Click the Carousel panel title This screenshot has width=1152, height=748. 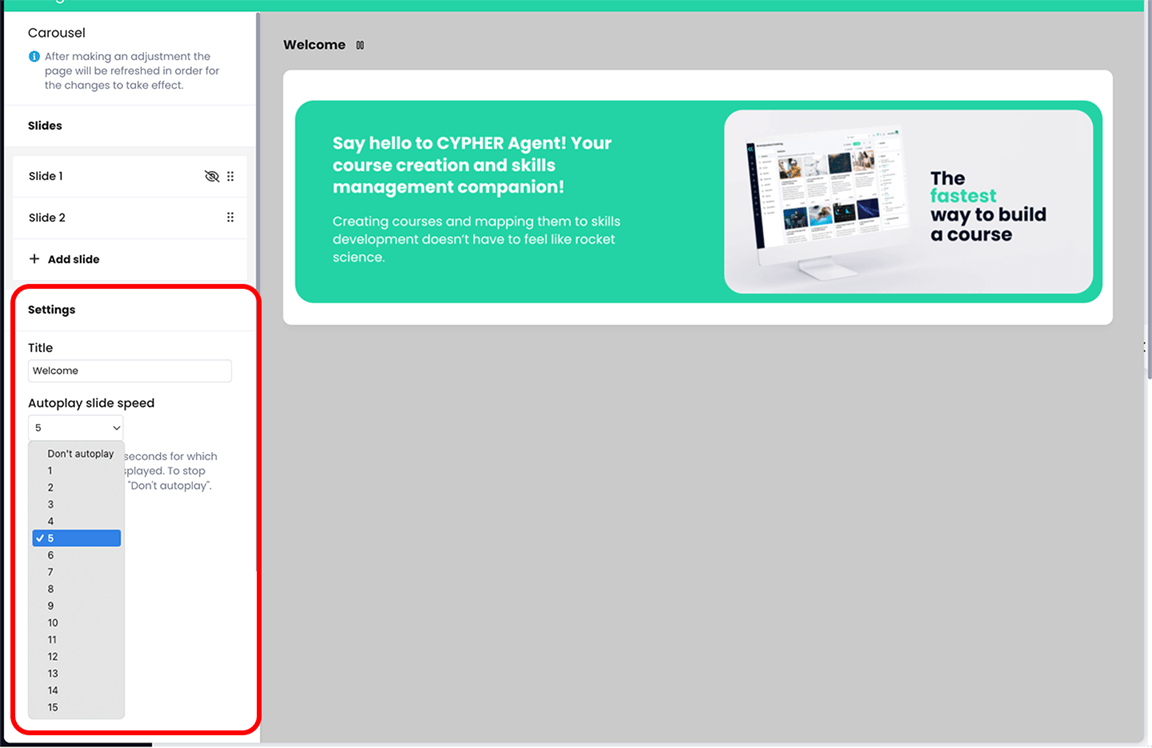pyautogui.click(x=57, y=33)
